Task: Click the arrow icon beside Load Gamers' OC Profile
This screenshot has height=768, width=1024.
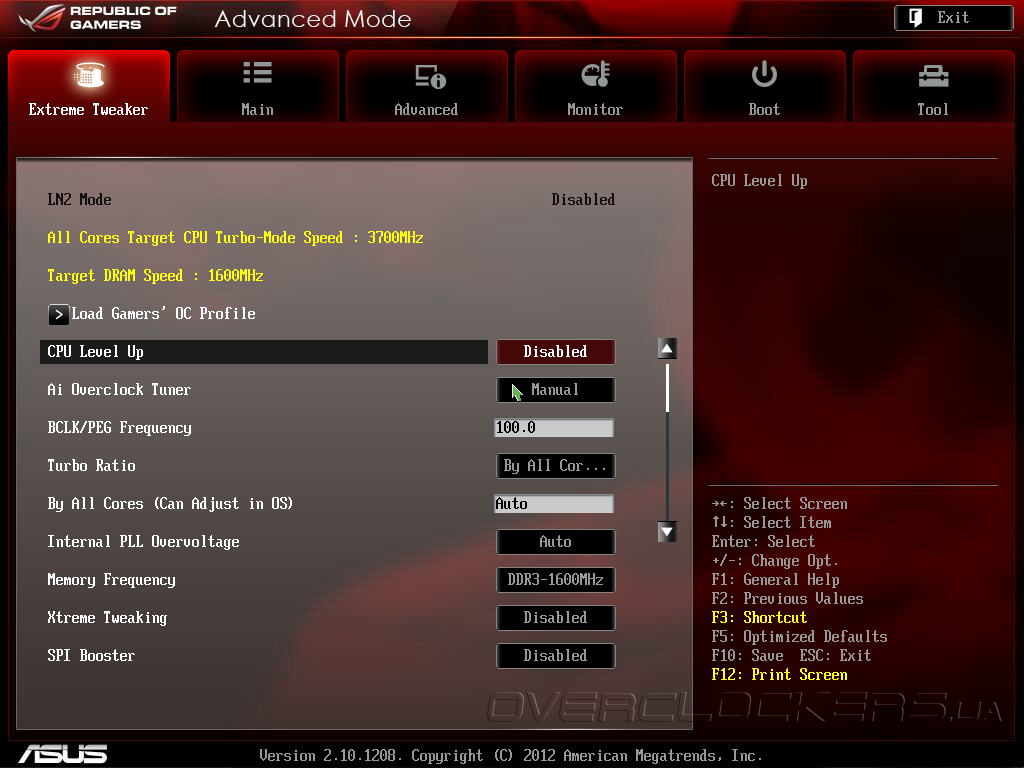Action: (58, 314)
